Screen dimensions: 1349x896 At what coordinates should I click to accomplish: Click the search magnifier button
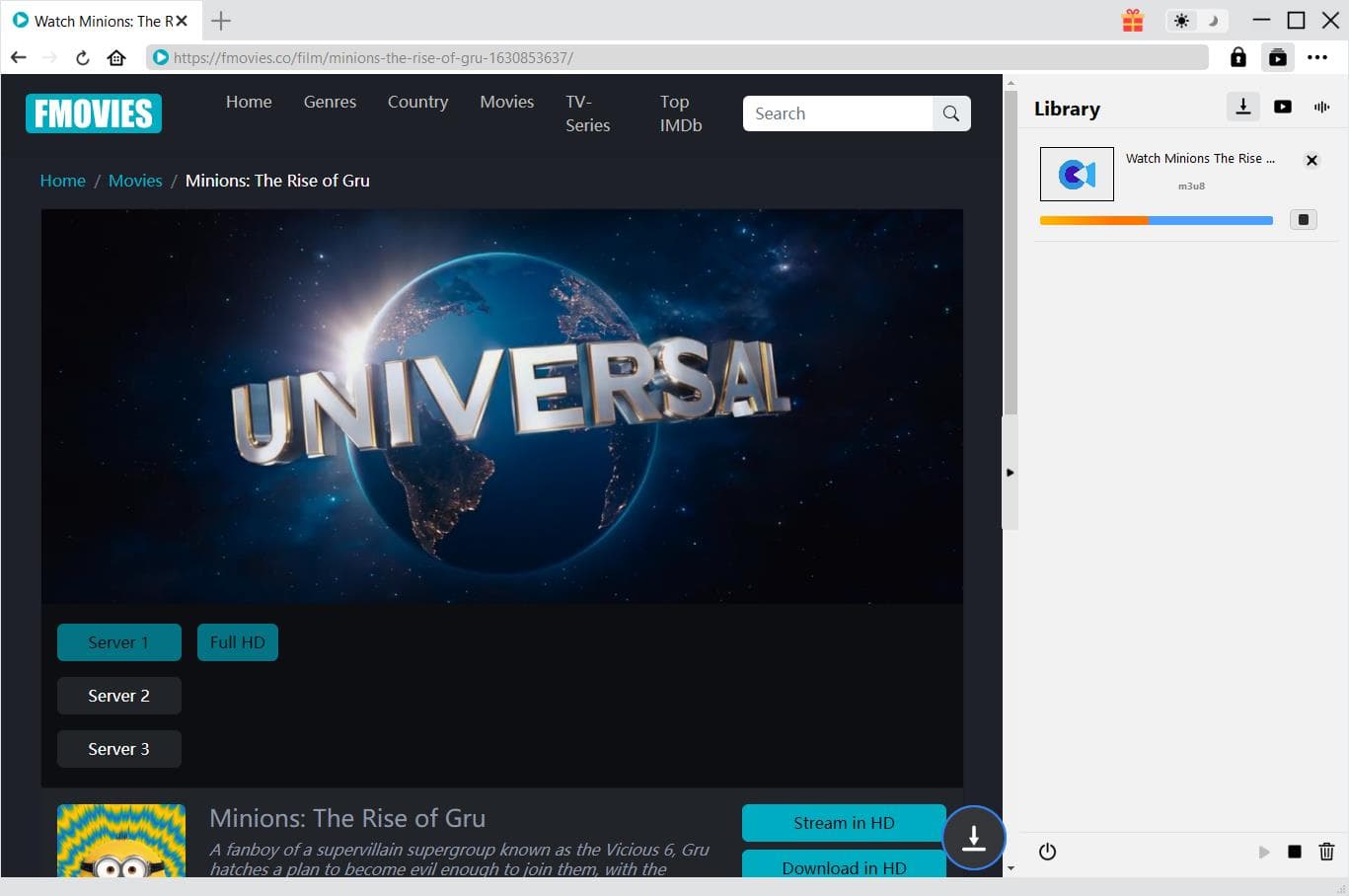pyautogui.click(x=951, y=113)
